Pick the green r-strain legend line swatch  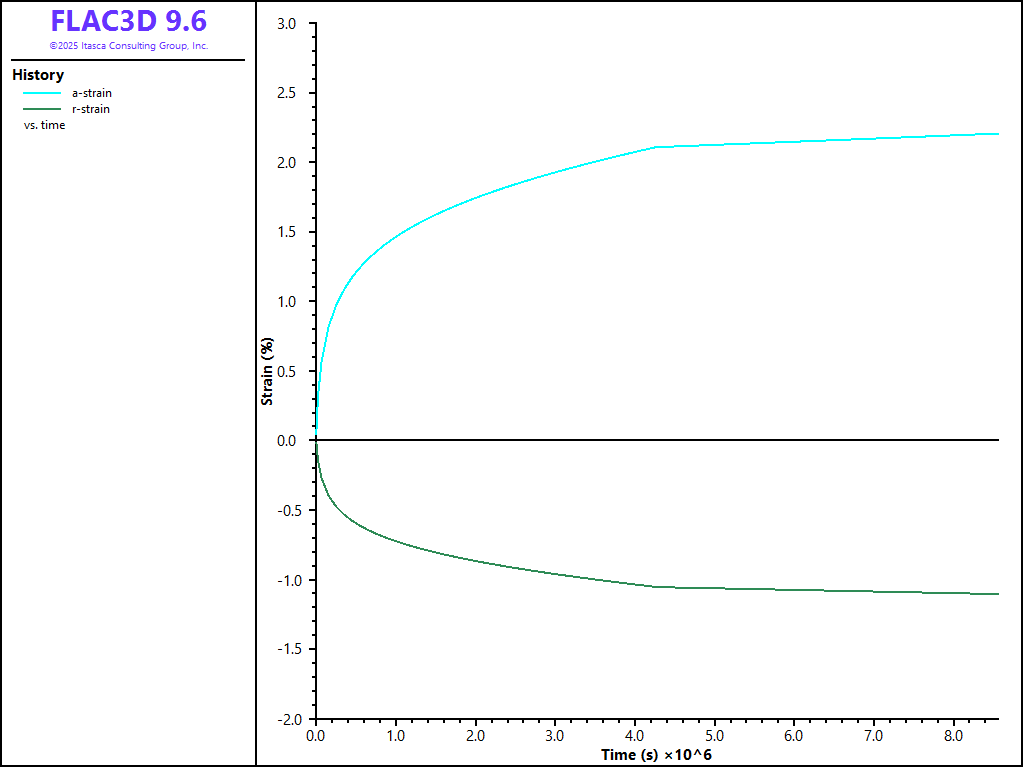point(42,109)
